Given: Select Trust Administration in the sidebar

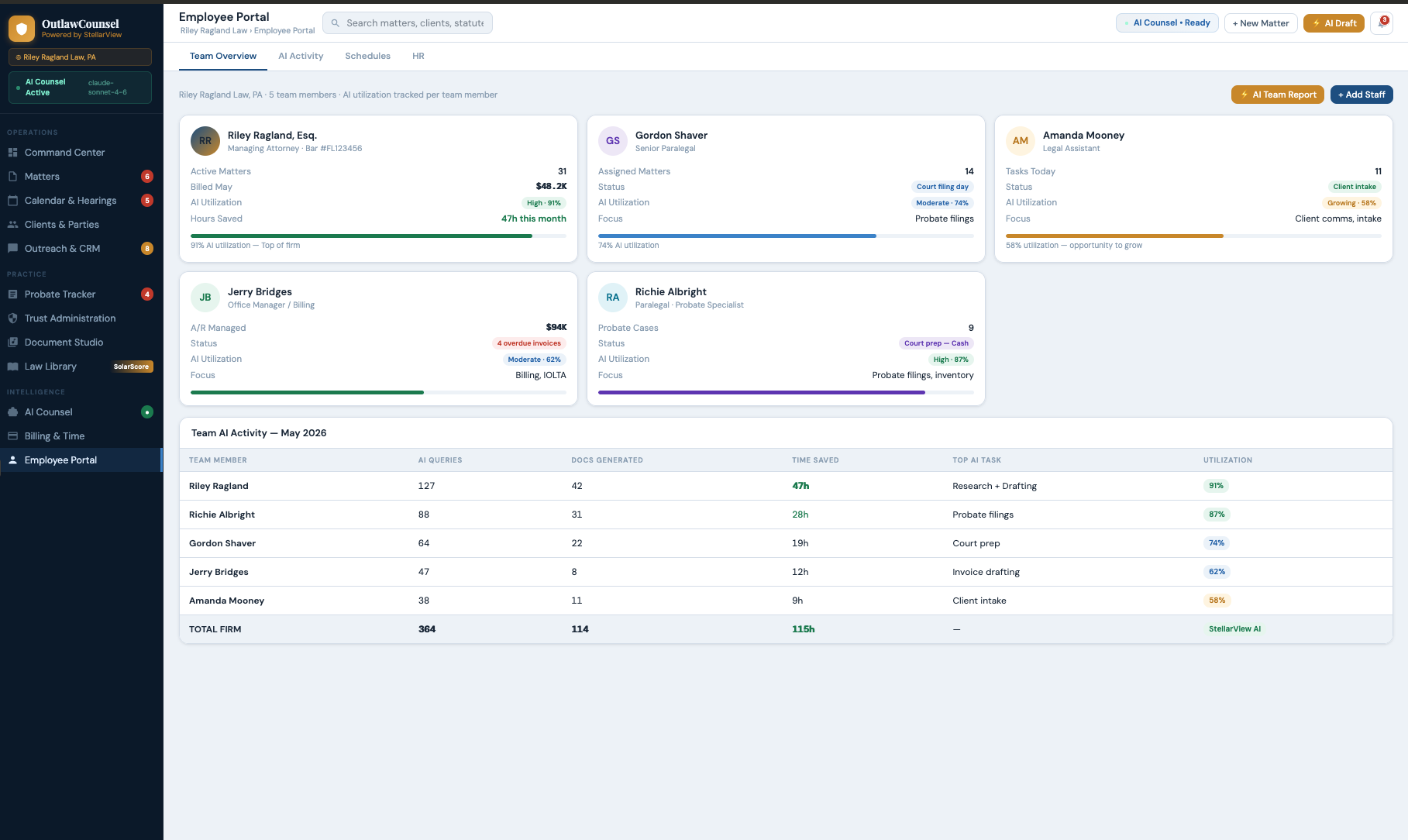Looking at the screenshot, I should [68, 318].
